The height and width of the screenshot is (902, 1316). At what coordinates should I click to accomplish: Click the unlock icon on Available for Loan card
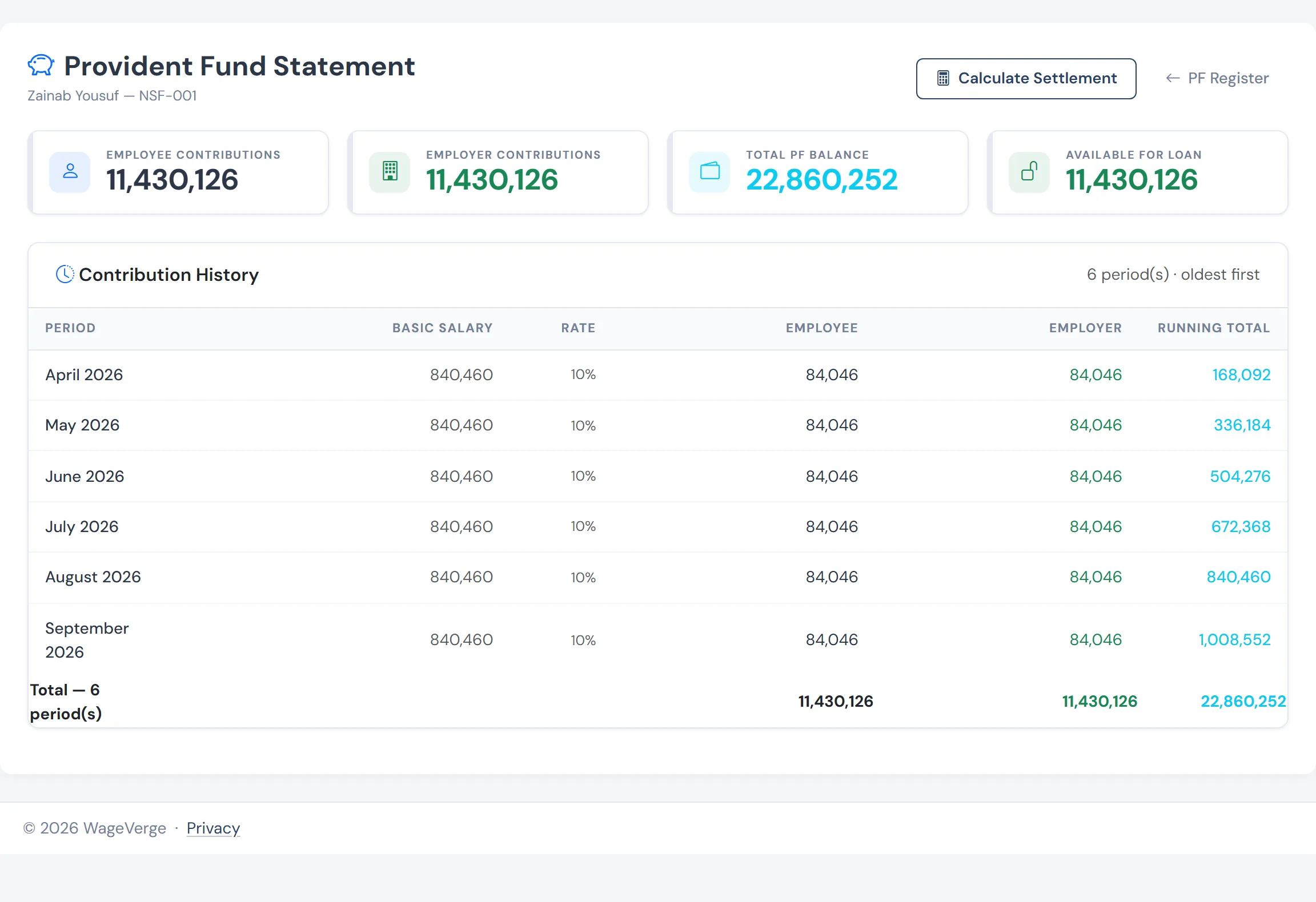pos(1029,172)
